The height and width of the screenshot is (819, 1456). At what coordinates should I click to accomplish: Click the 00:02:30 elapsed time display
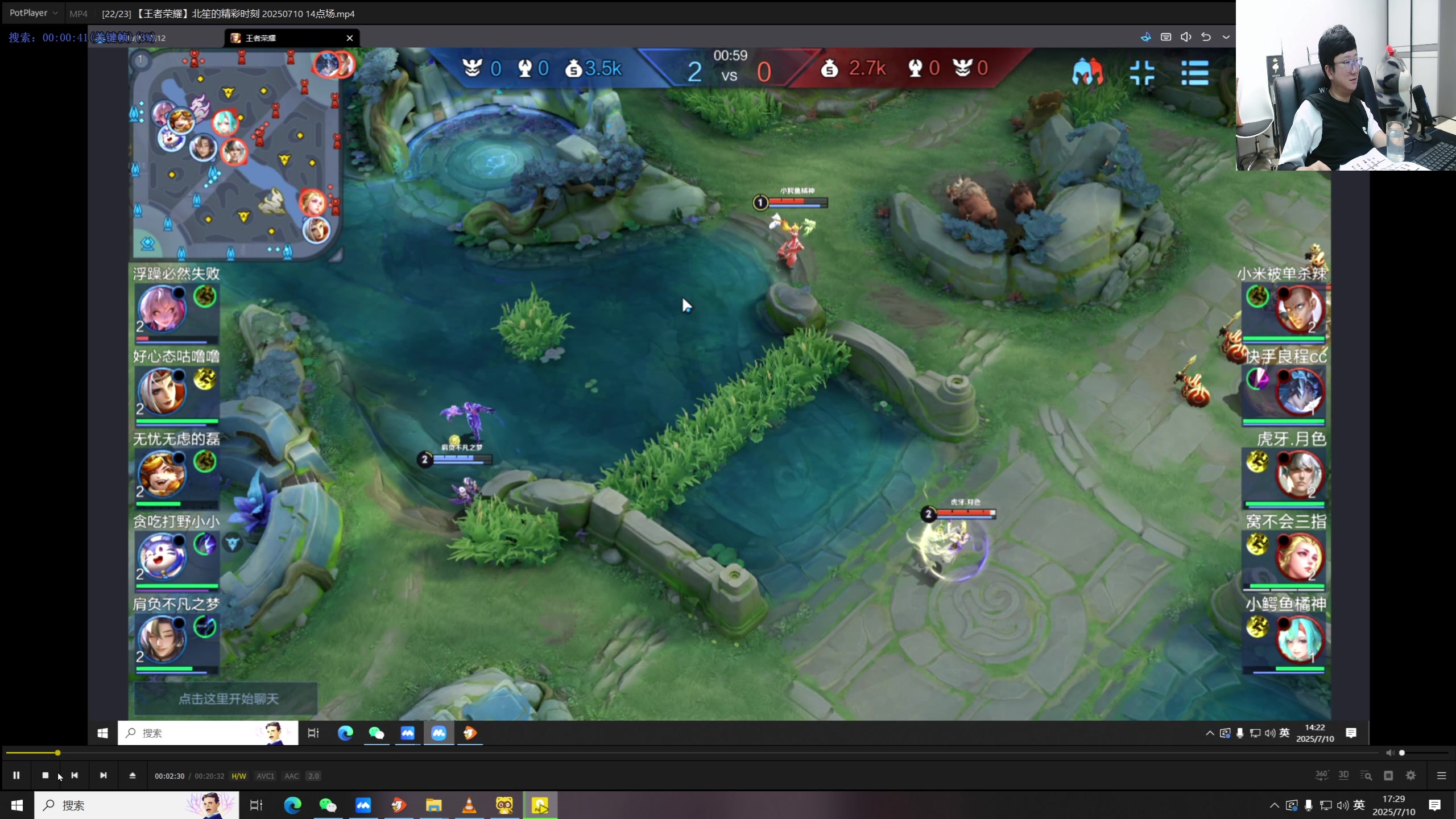[169, 776]
